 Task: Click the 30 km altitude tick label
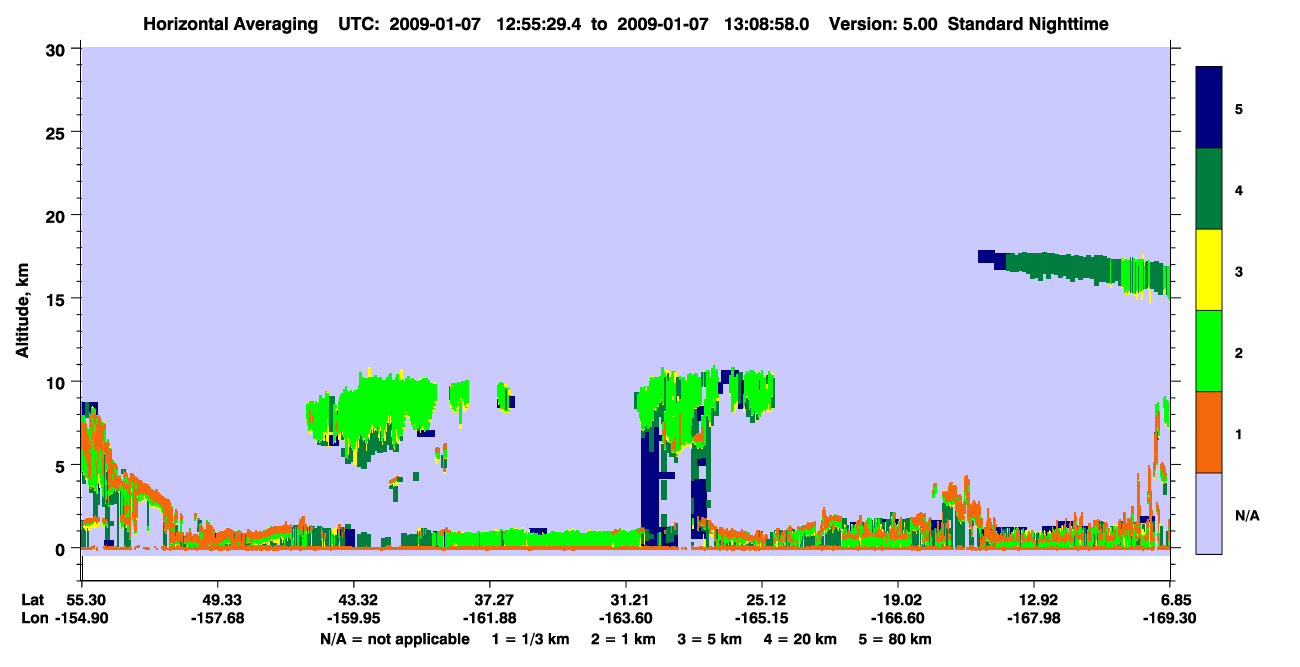(x=58, y=49)
